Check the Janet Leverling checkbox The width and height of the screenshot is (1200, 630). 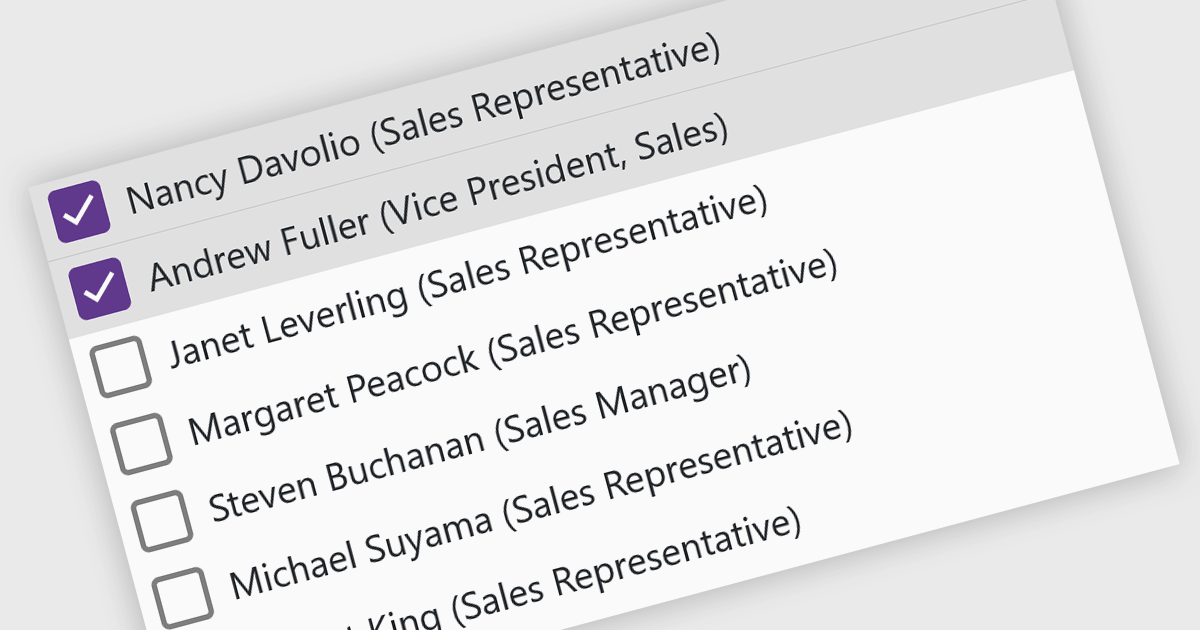[120, 365]
